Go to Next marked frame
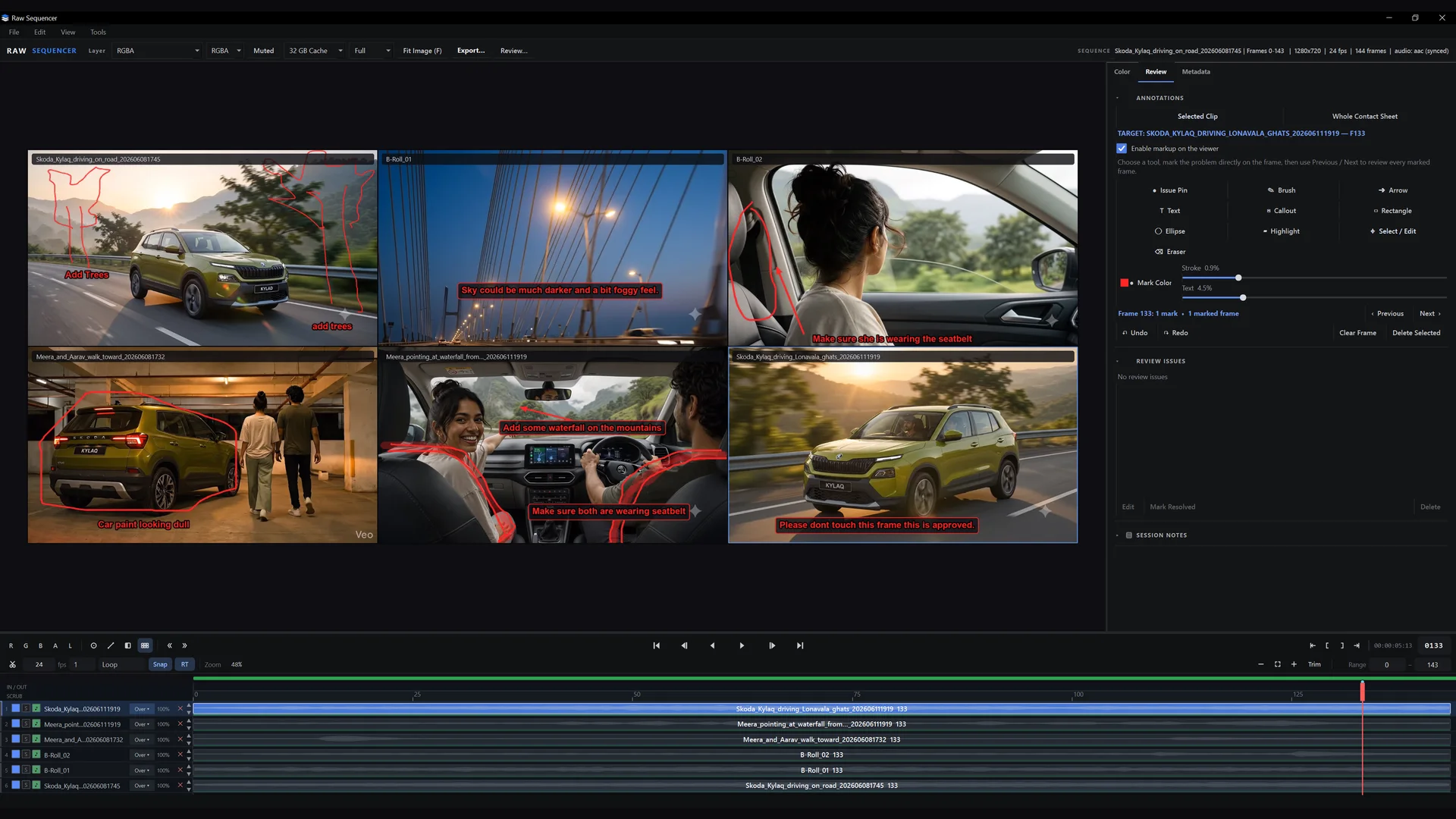Viewport: 1456px width, 819px height. [x=1429, y=313]
